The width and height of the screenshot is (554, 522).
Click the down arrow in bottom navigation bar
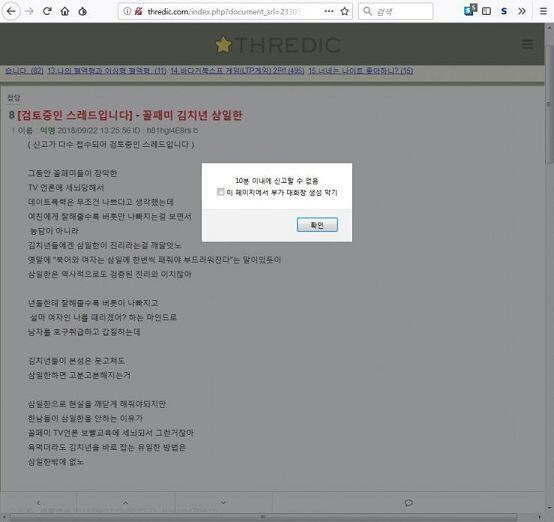223,503
